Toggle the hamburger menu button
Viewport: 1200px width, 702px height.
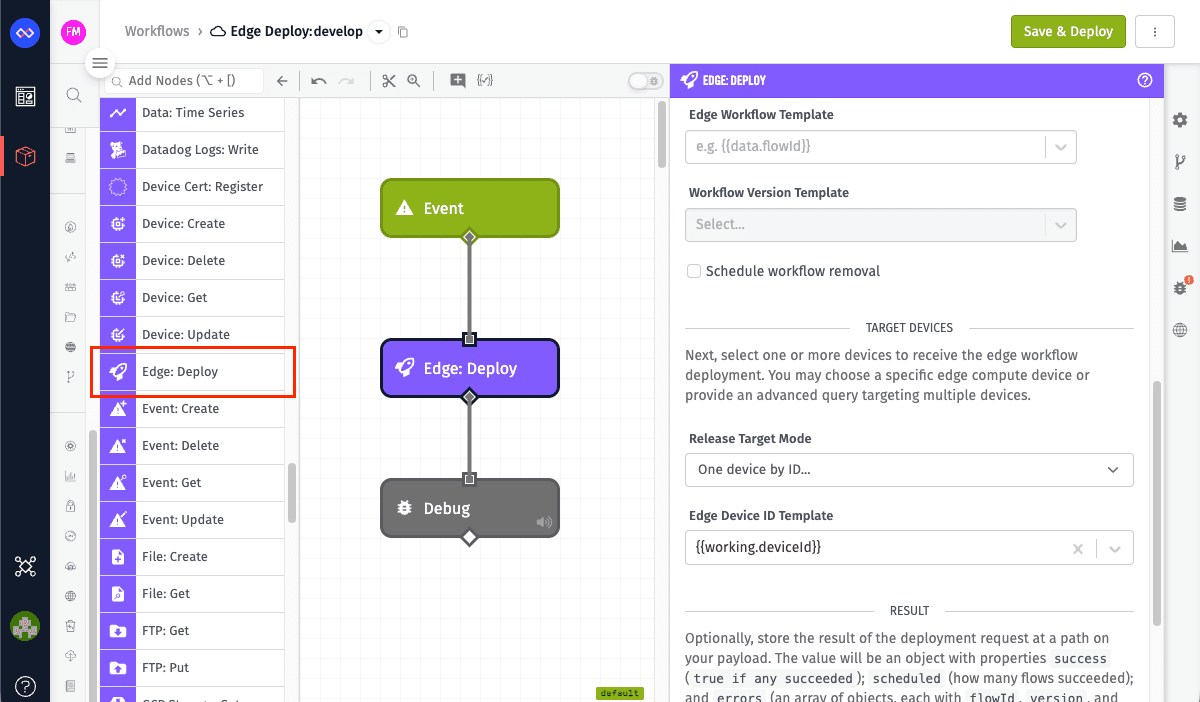click(x=99, y=63)
